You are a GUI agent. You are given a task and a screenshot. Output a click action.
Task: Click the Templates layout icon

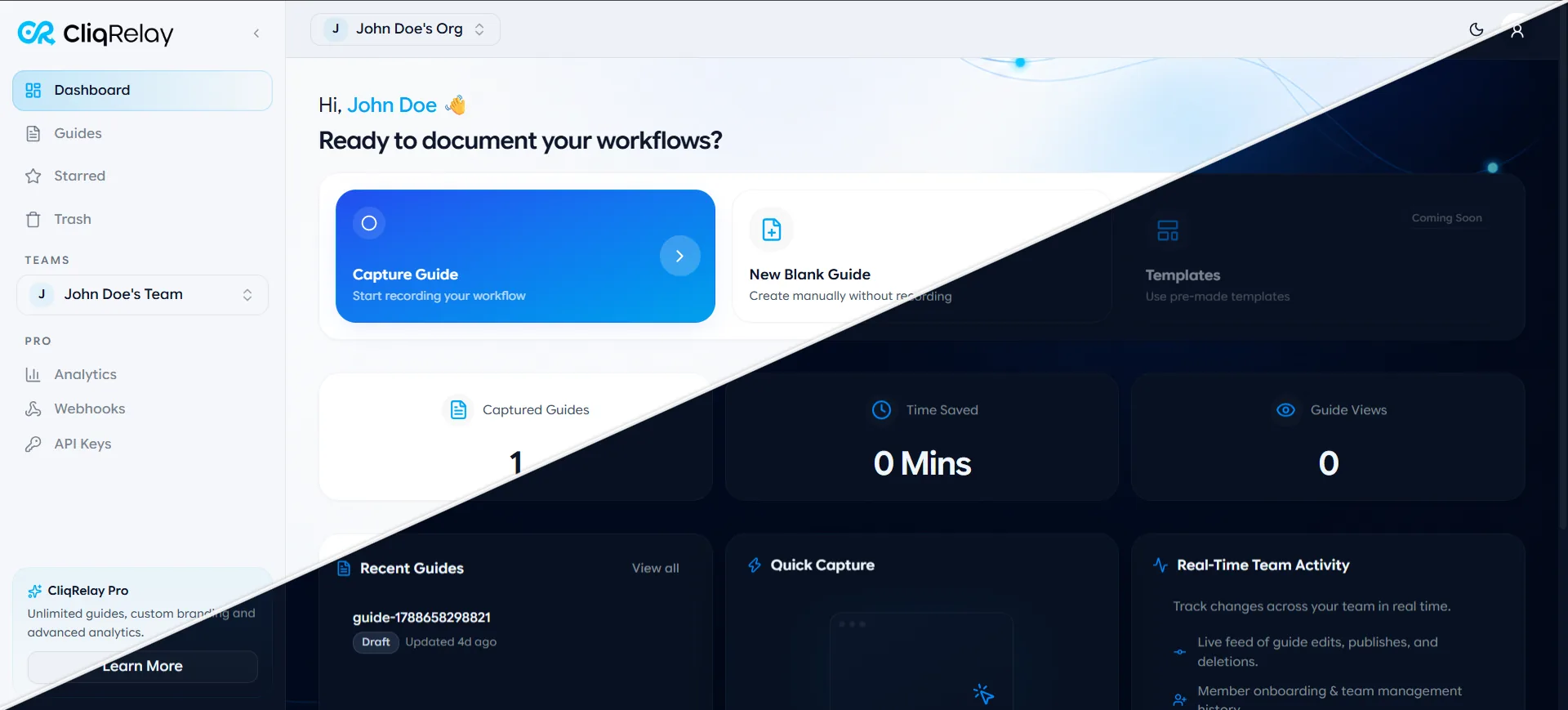(1168, 230)
